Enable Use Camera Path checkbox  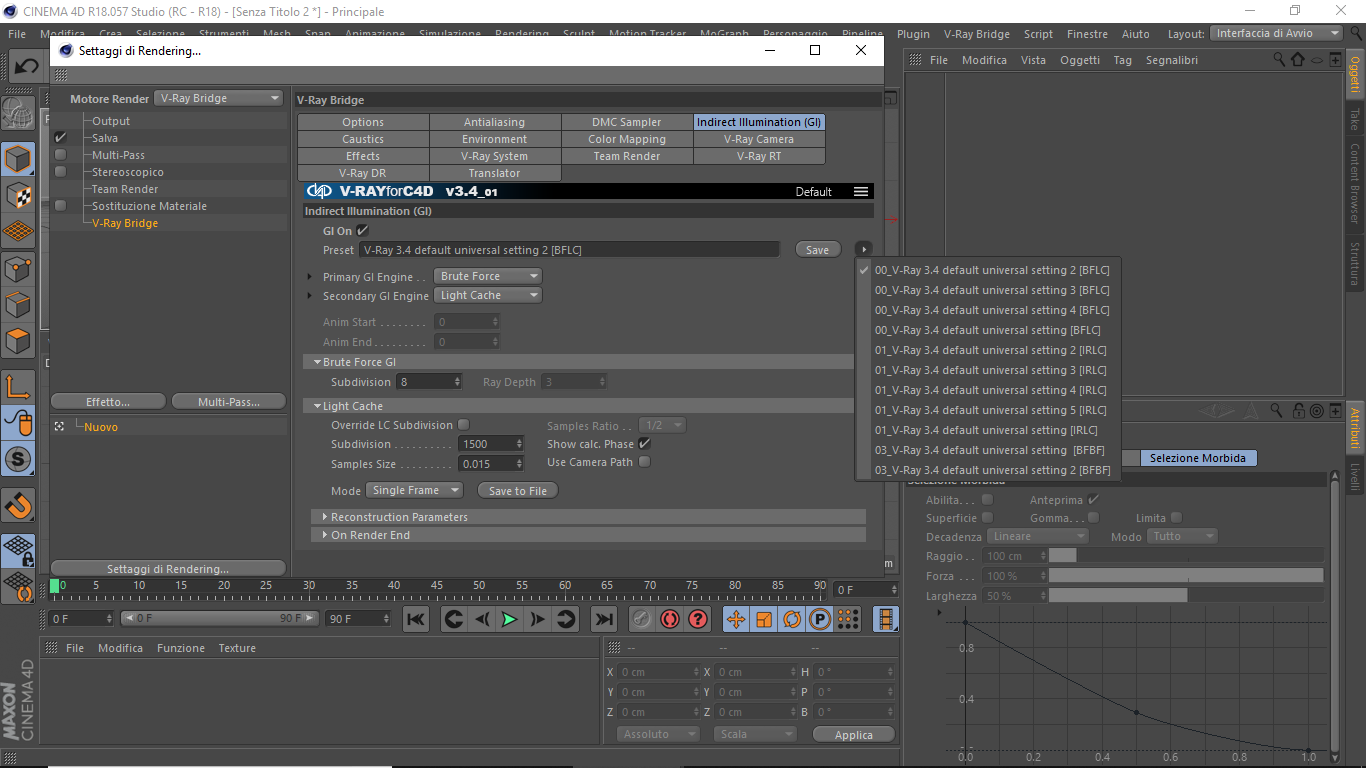[645, 462]
